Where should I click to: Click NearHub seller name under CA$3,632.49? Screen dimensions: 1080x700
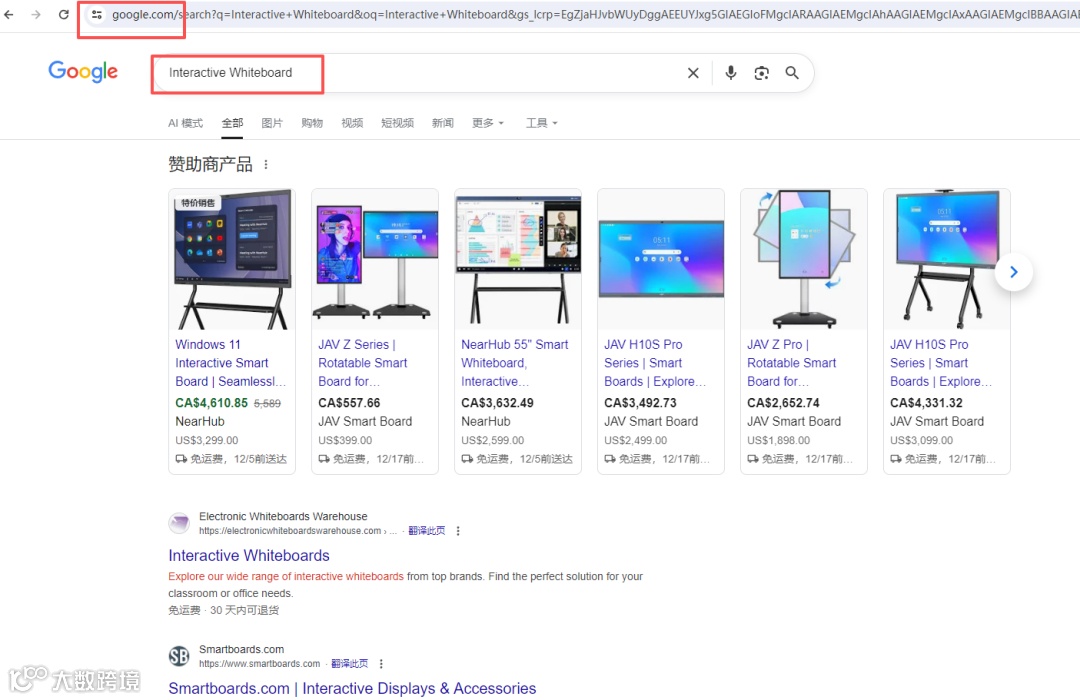tap(486, 421)
